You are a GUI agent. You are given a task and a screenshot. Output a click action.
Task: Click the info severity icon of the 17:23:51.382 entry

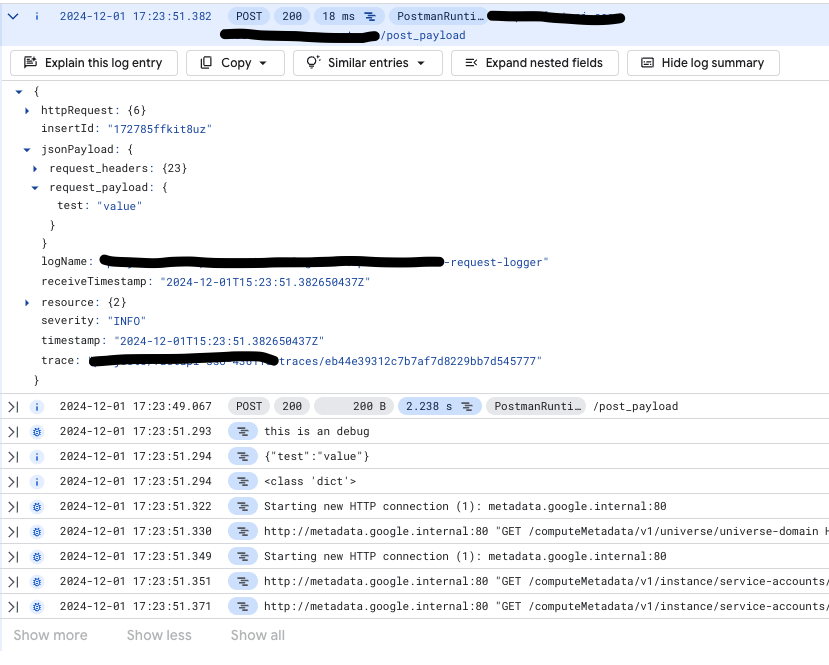coord(37,17)
